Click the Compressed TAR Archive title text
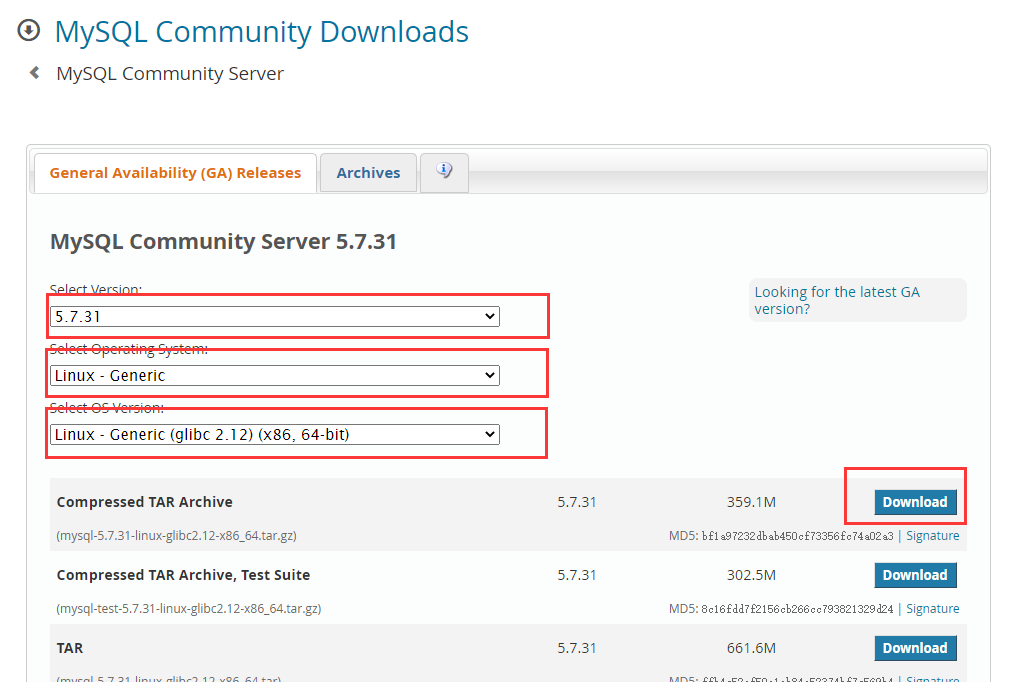1031x682 pixels. point(145,502)
